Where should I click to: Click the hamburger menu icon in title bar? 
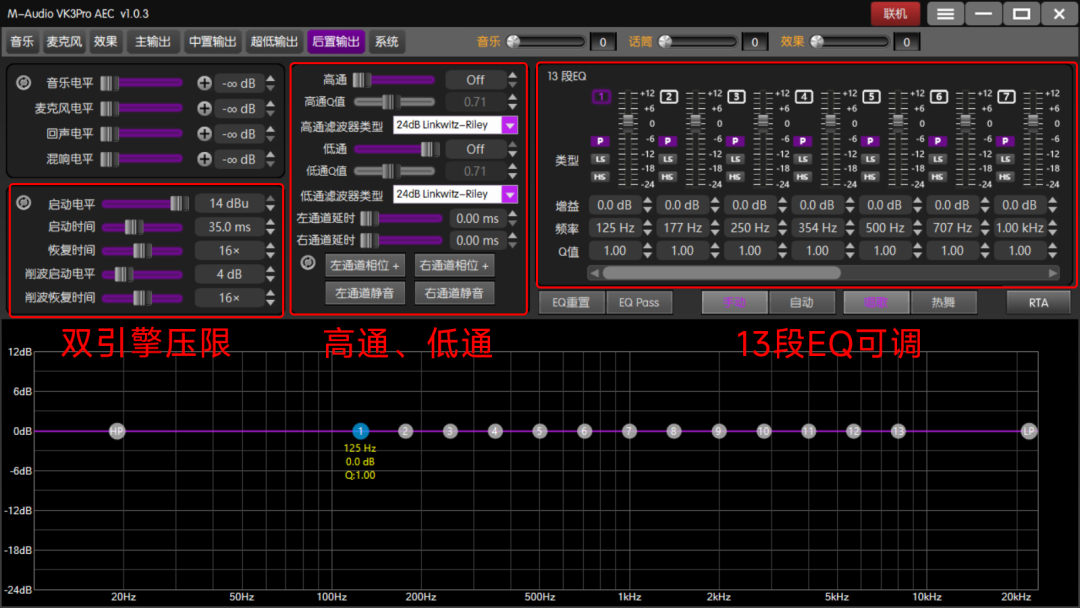tap(945, 14)
